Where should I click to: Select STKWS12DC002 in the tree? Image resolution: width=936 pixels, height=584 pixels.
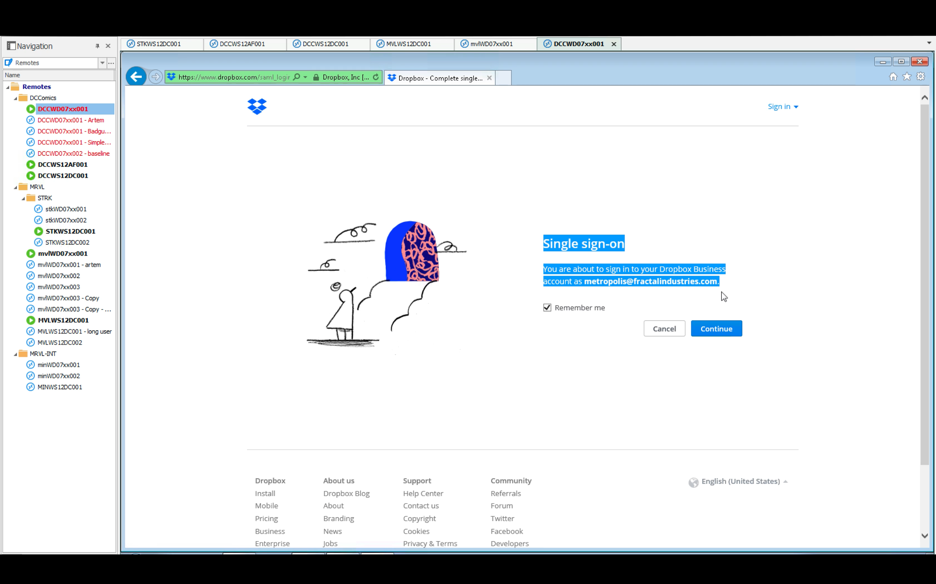click(67, 242)
